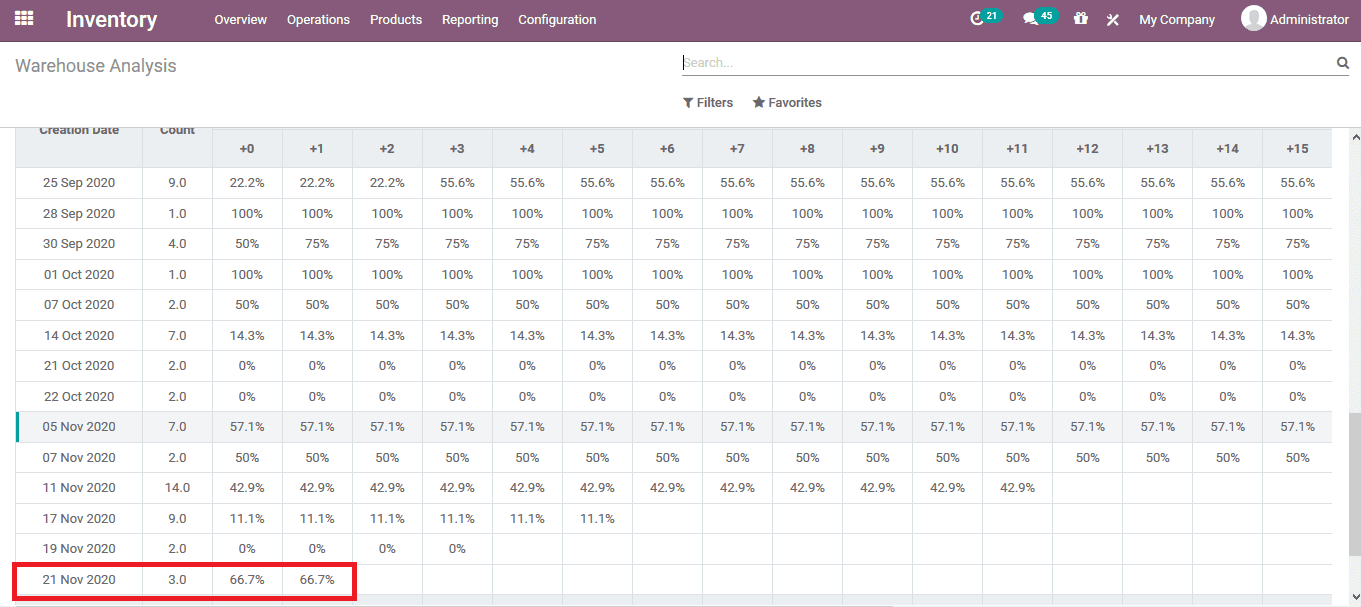The height and width of the screenshot is (607, 1361).
Task: Click the Administrator avatar
Action: [1253, 18]
